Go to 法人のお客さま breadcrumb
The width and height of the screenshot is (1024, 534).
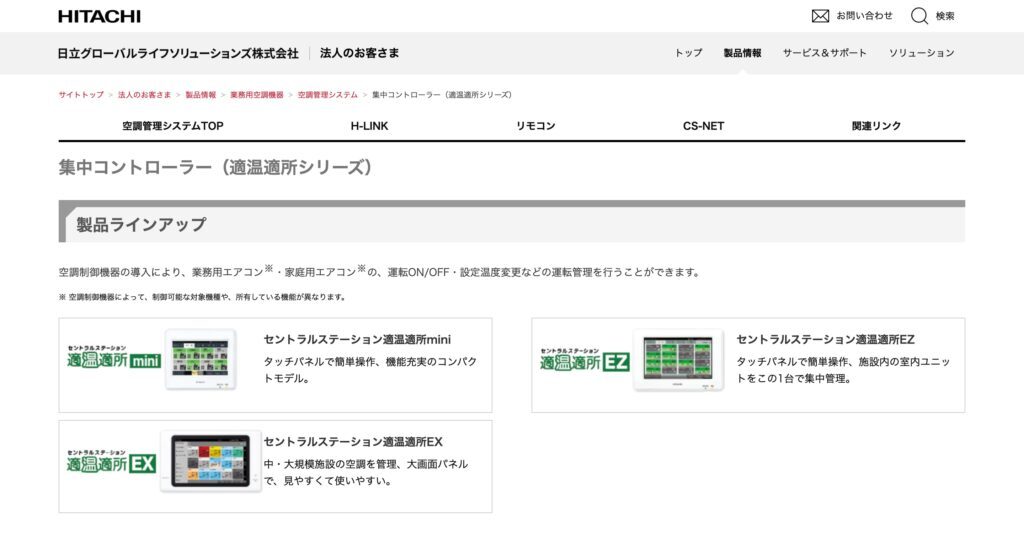point(144,95)
